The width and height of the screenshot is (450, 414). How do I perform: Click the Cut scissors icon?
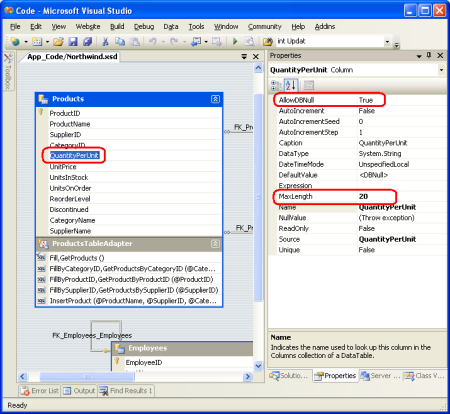pos(105,41)
